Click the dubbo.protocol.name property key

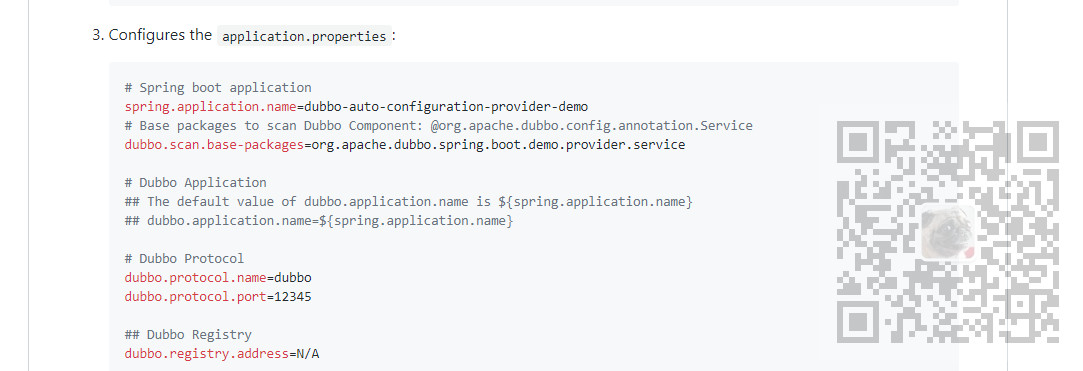click(195, 278)
